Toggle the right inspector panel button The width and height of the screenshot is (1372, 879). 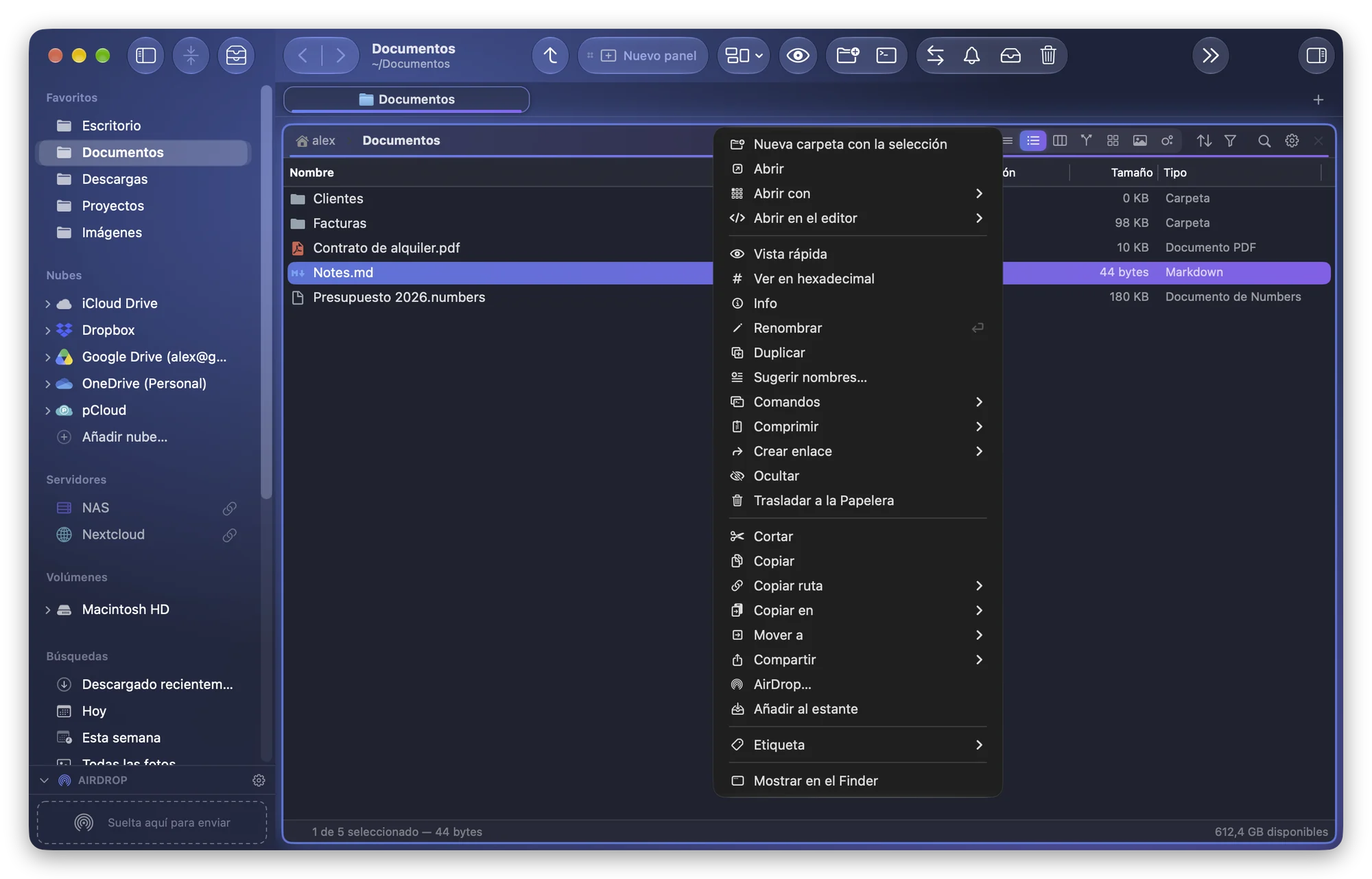pyautogui.click(x=1316, y=56)
